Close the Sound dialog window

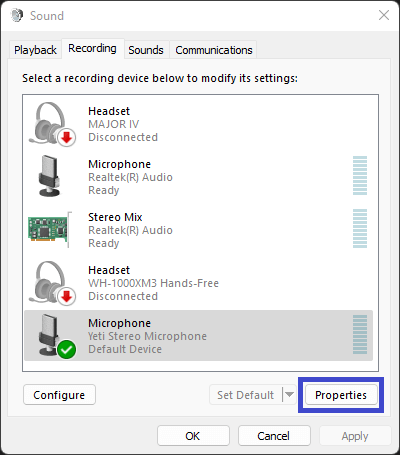coord(384,15)
